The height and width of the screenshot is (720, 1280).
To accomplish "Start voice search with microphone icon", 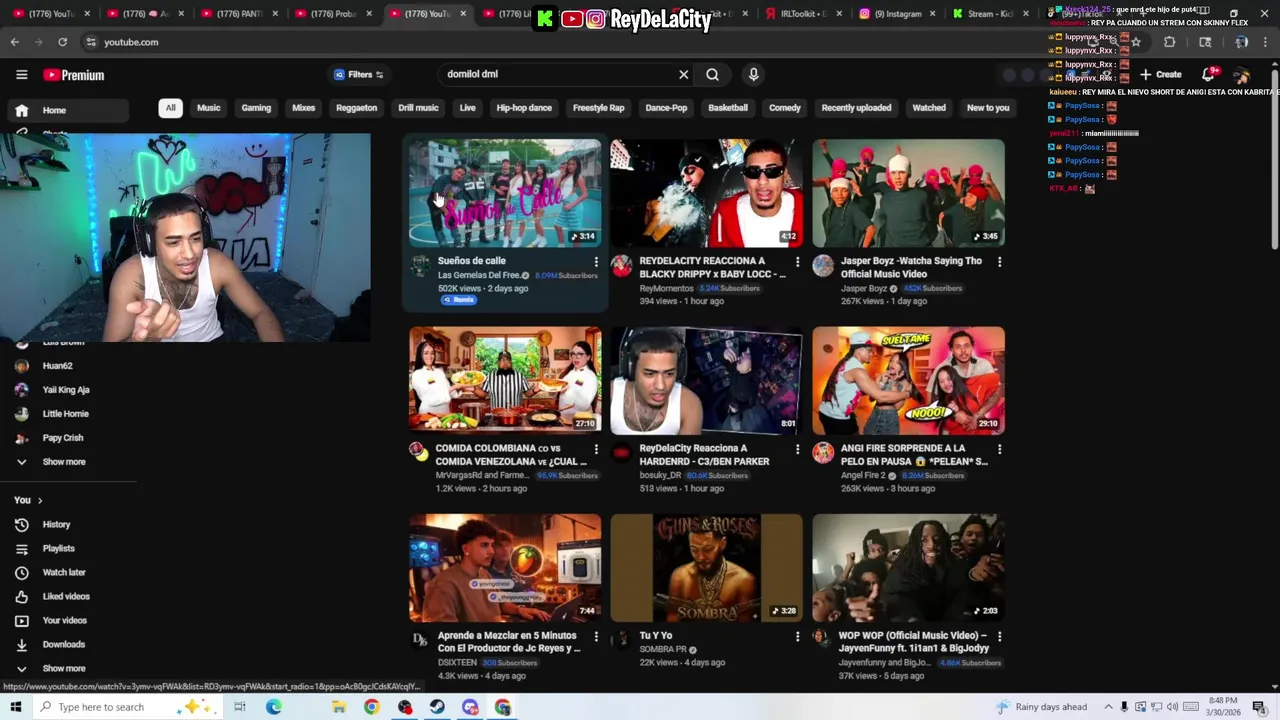I will (753, 74).
